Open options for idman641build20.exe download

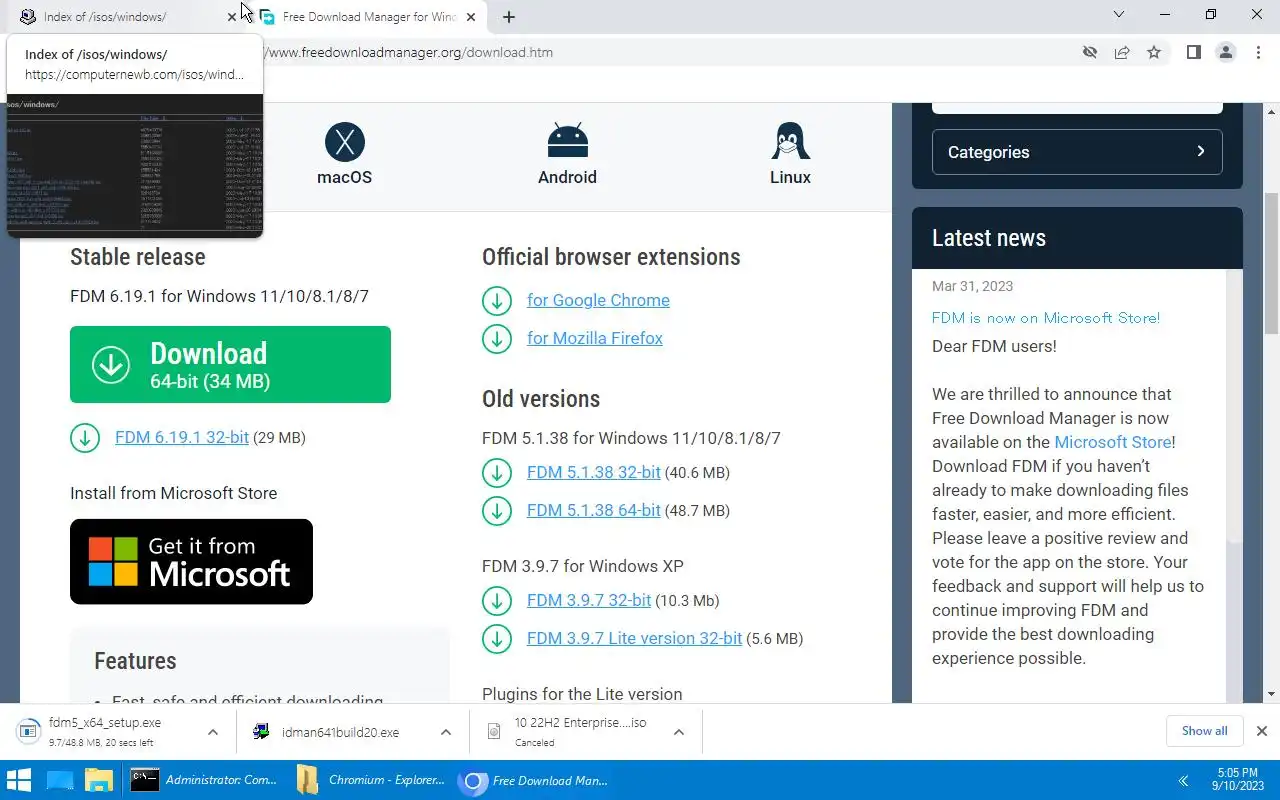(x=446, y=732)
